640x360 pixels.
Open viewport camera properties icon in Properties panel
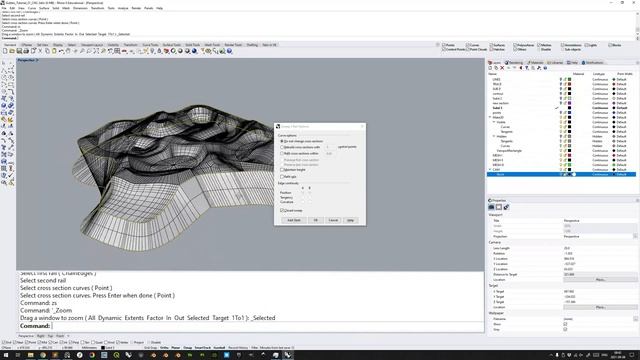click(491, 207)
